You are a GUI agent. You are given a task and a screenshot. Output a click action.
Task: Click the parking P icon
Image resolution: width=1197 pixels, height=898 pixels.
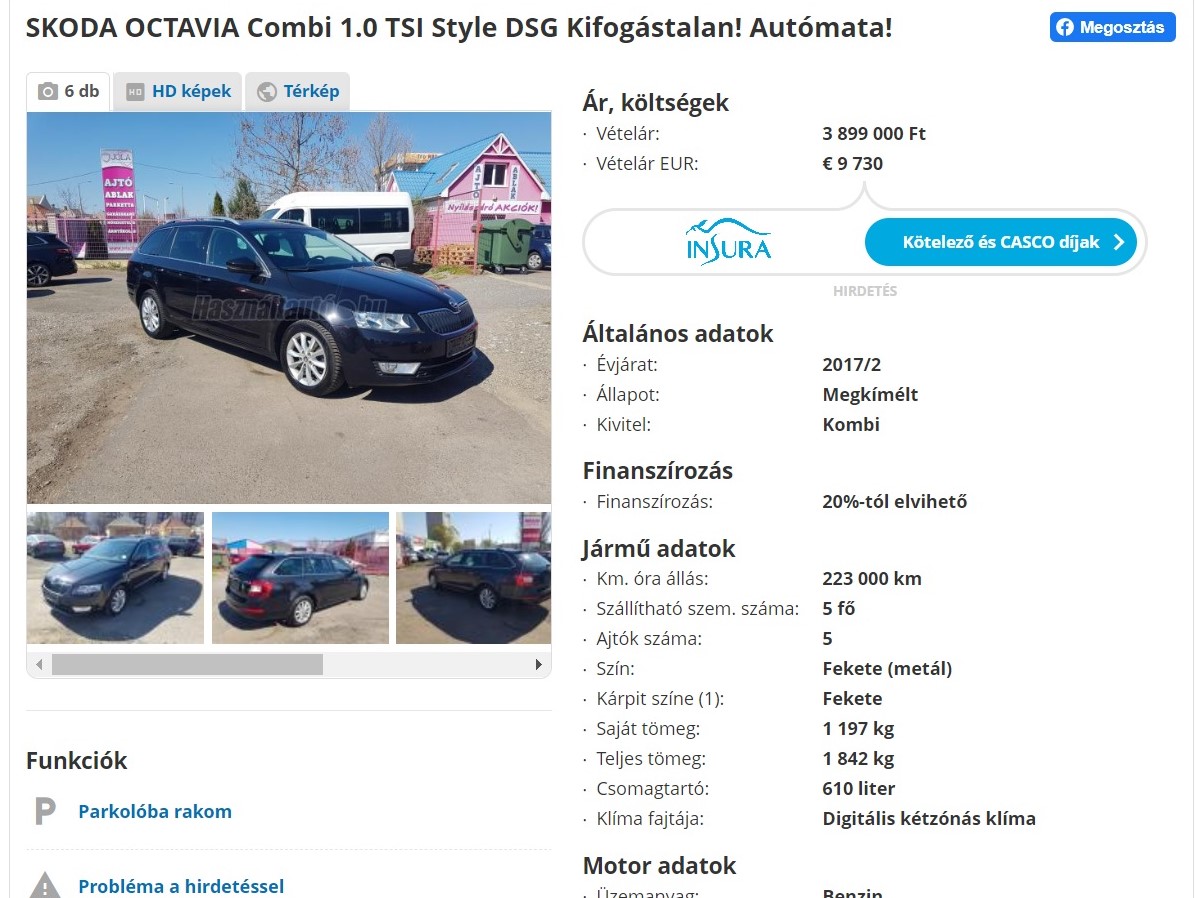coord(45,811)
